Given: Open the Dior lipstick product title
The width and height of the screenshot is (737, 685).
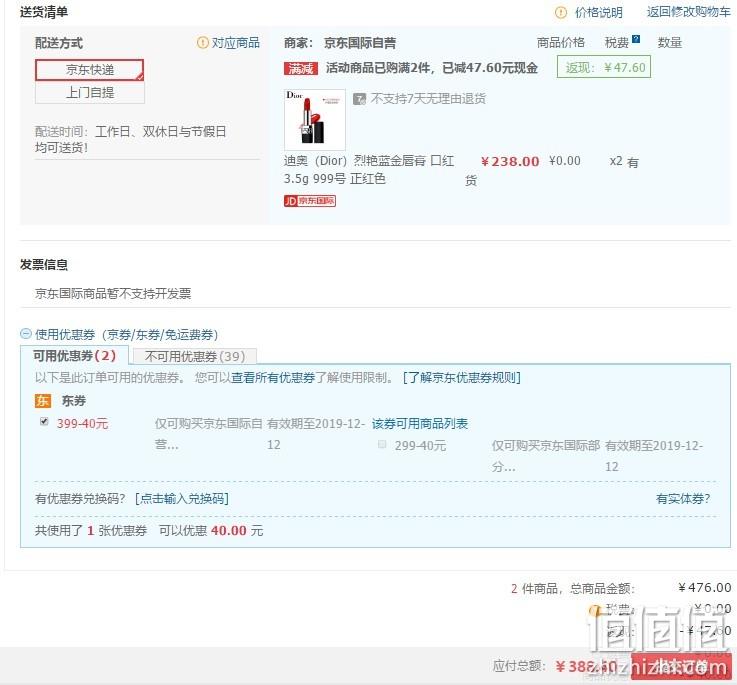Looking at the screenshot, I should [369, 170].
